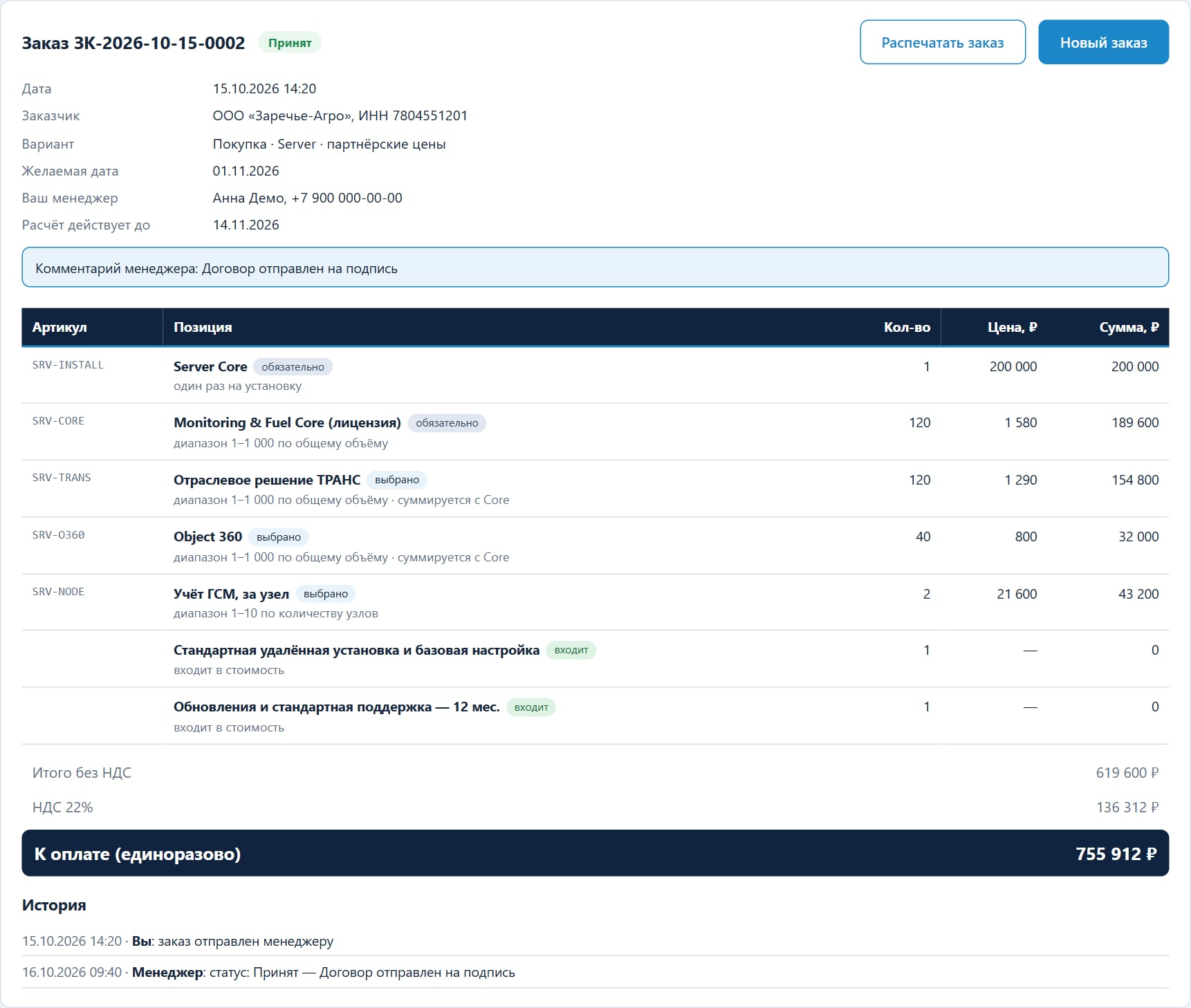Click the 'Позиция' column header
Viewport: 1191px width, 1008px height.
pos(203,327)
